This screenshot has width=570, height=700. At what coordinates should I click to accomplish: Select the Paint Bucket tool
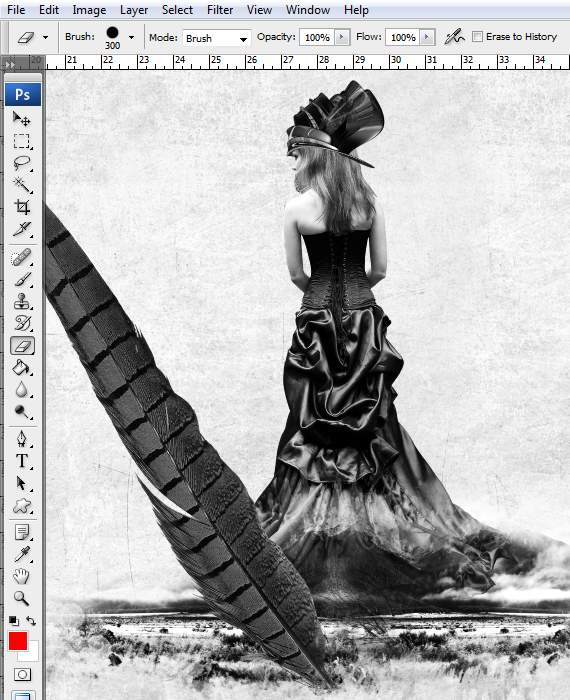point(21,368)
